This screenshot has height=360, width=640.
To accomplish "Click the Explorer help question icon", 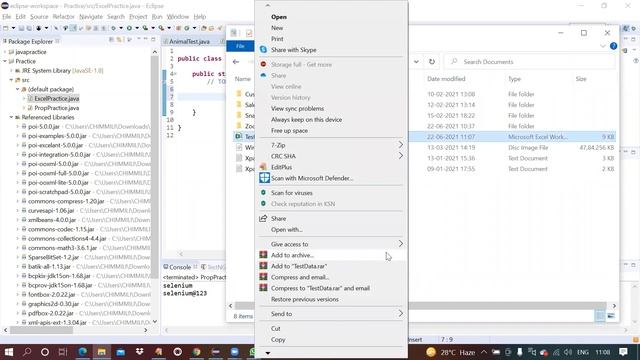I will pos(613,46).
